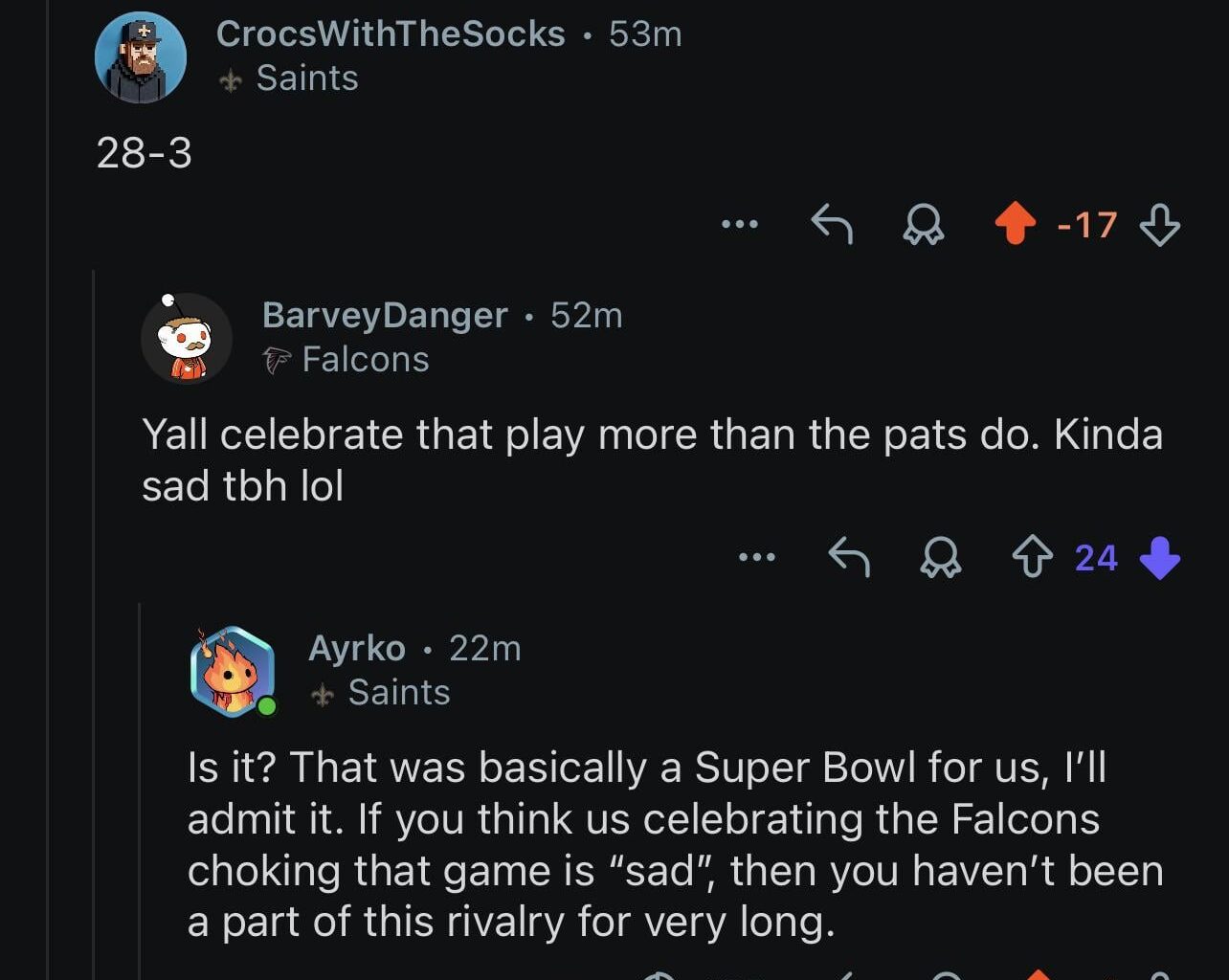Viewport: 1229px width, 980px height.
Task: Give an award to BarveyDanger's comment
Action: point(940,557)
